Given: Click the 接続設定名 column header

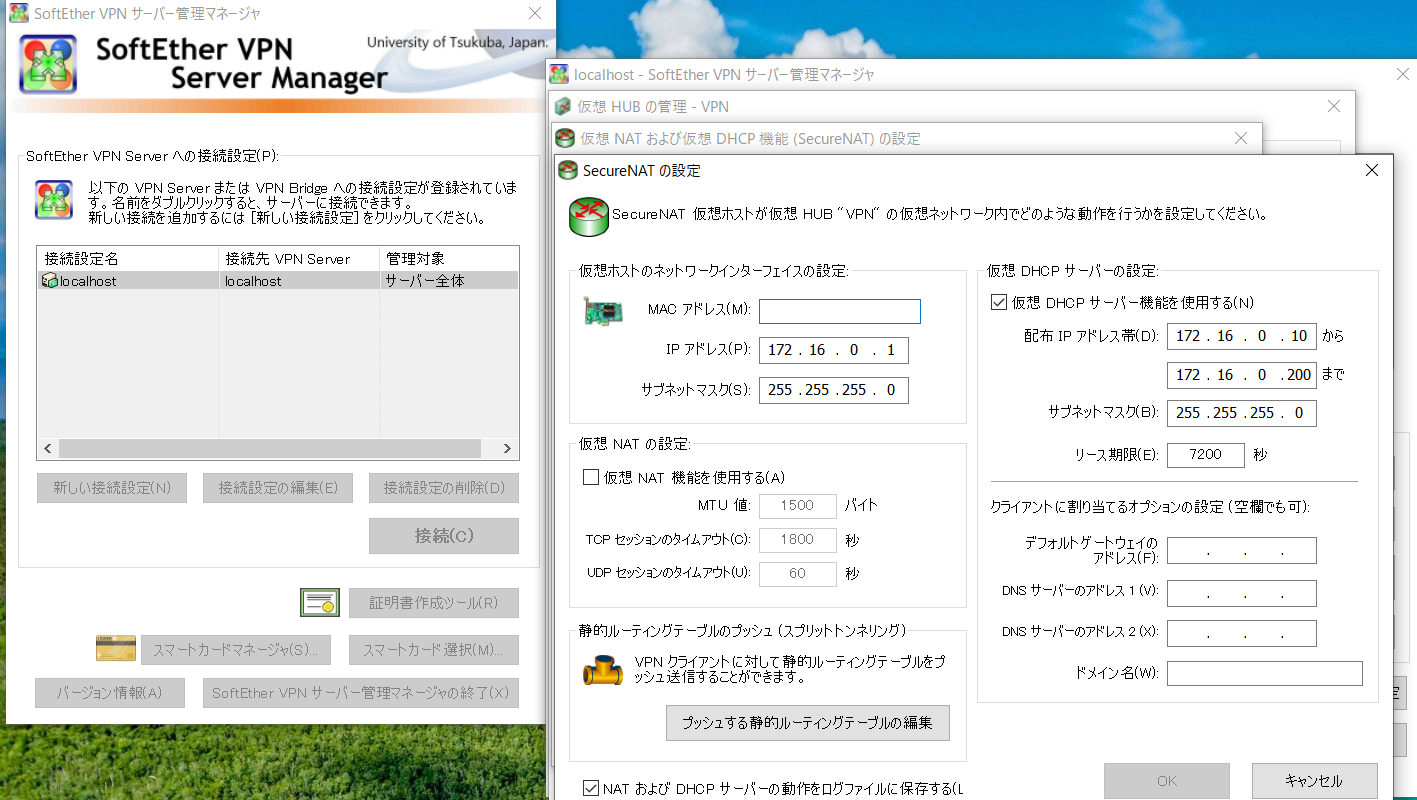Looking at the screenshot, I should point(128,258).
